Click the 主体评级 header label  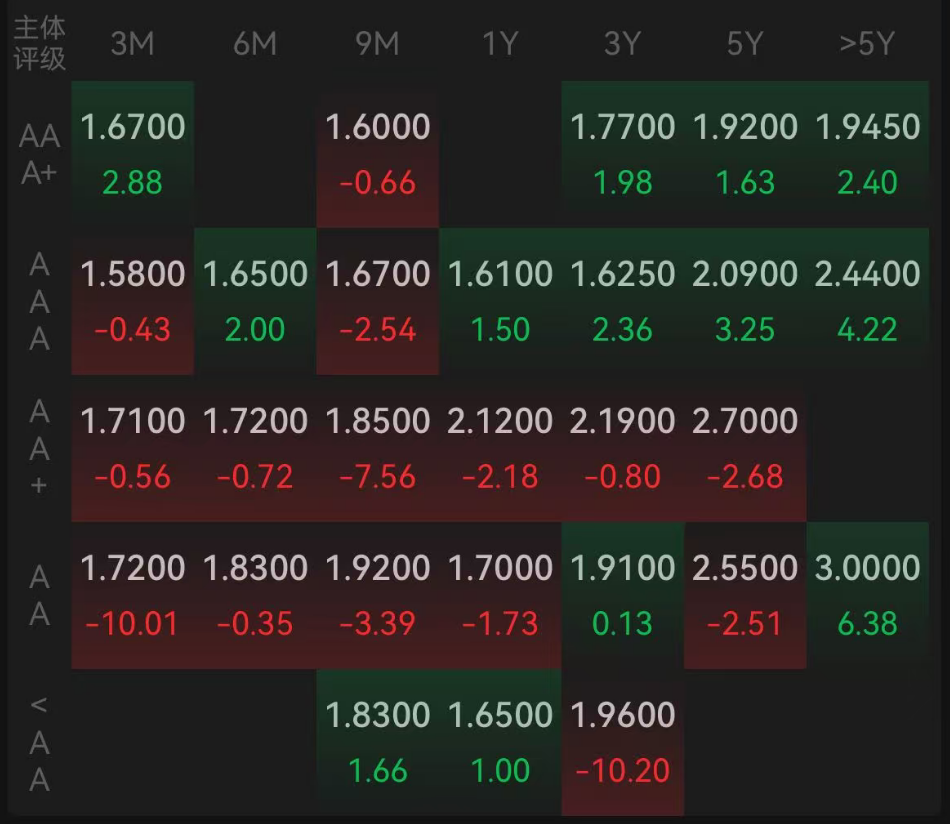point(39,43)
